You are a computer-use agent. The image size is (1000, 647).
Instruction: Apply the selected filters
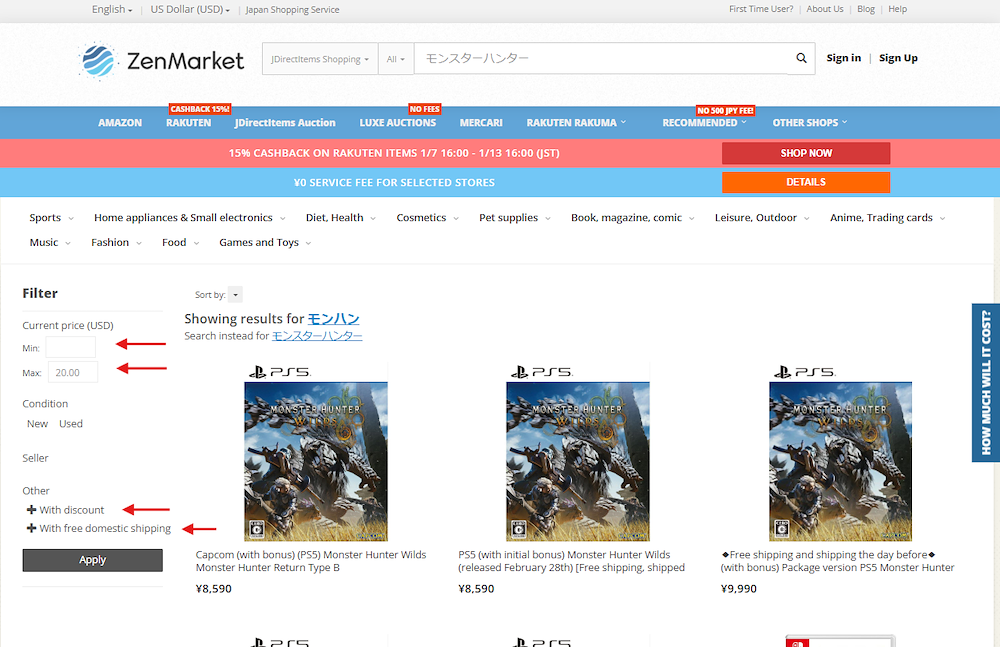click(92, 560)
